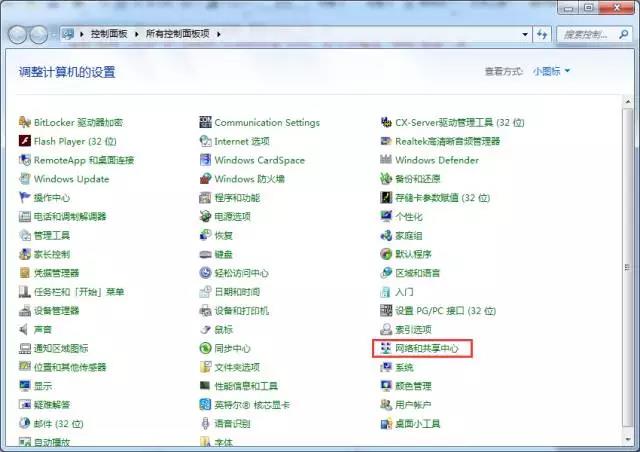The image size is (640, 452).
Task: Open 任务栏和「开始」菜单 link
Action: [79, 292]
